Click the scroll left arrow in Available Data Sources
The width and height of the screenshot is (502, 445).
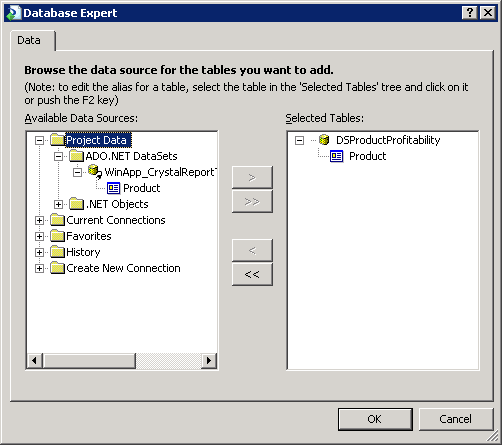(x=35, y=361)
